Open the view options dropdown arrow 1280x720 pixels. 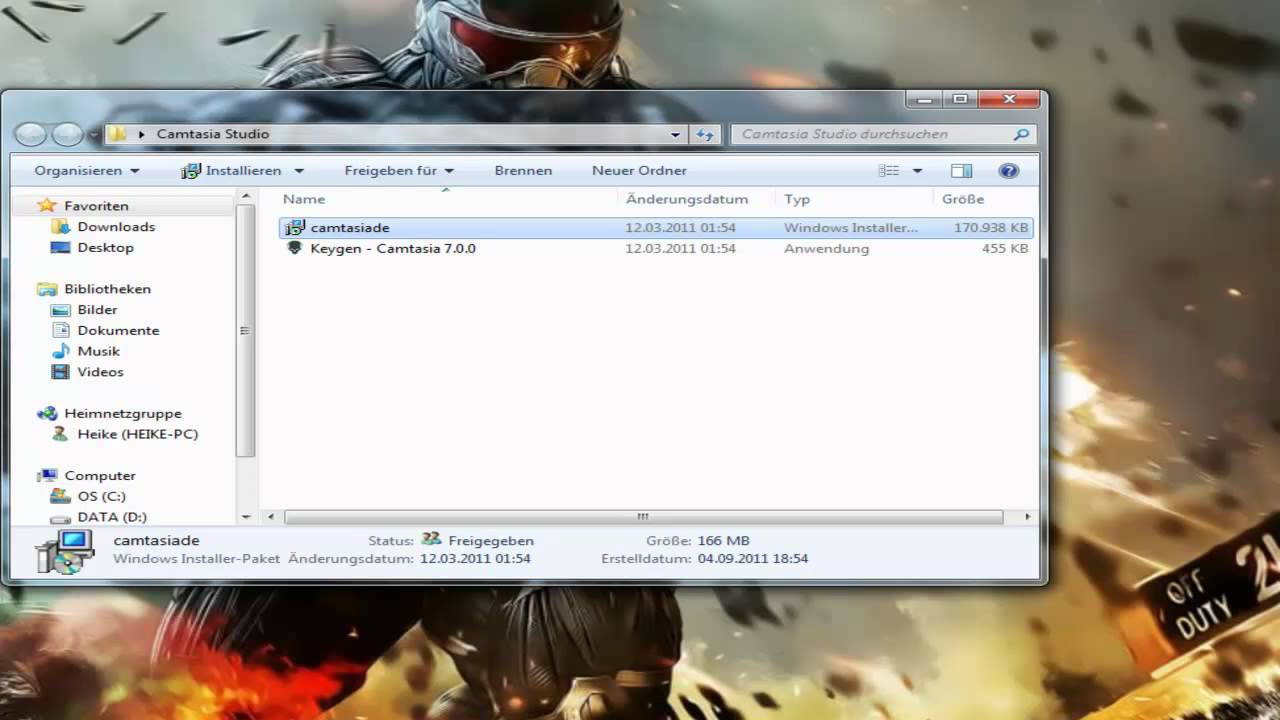(917, 171)
